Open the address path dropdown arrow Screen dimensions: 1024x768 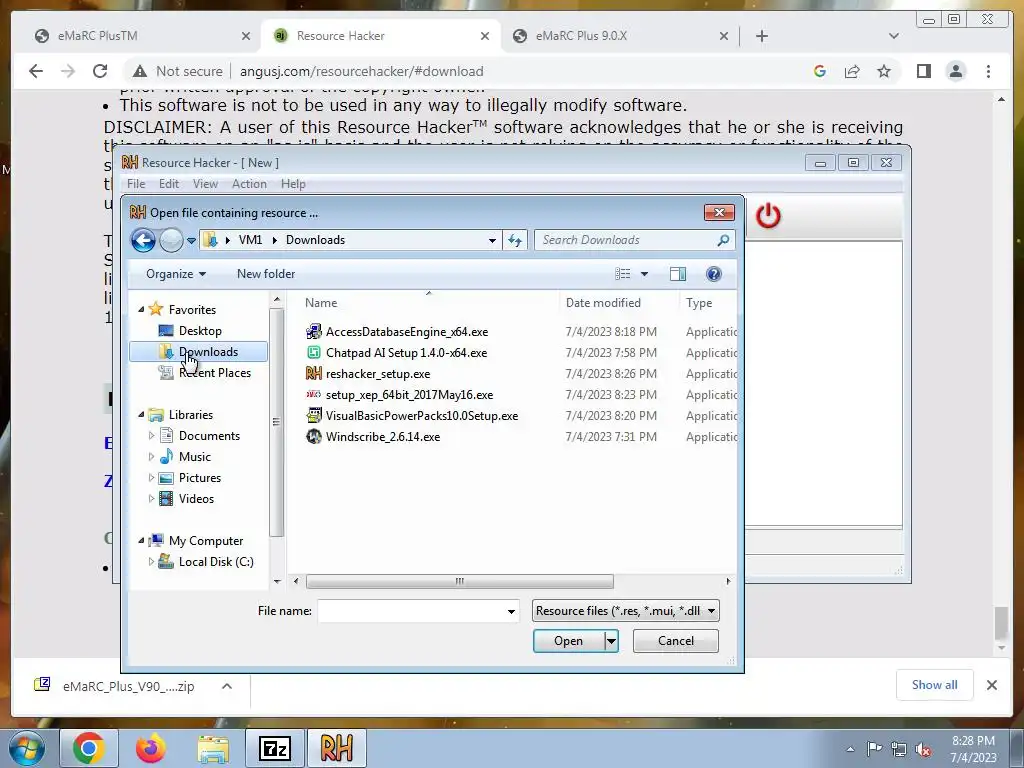click(x=492, y=240)
